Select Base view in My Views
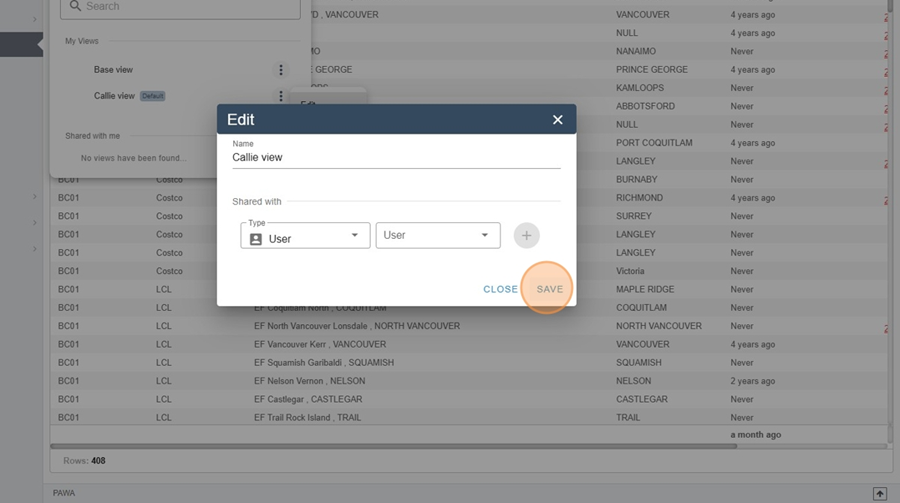This screenshot has height=503, width=900. (x=113, y=69)
